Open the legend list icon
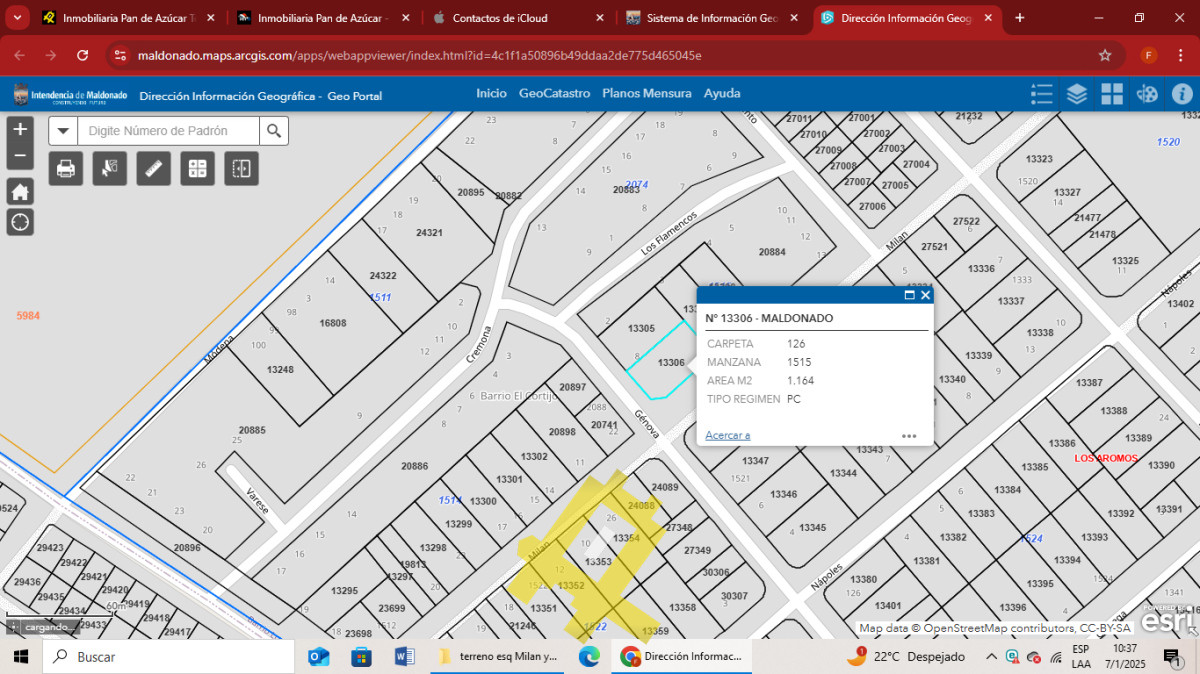Screen dimensions: 1200x674 click(1042, 94)
